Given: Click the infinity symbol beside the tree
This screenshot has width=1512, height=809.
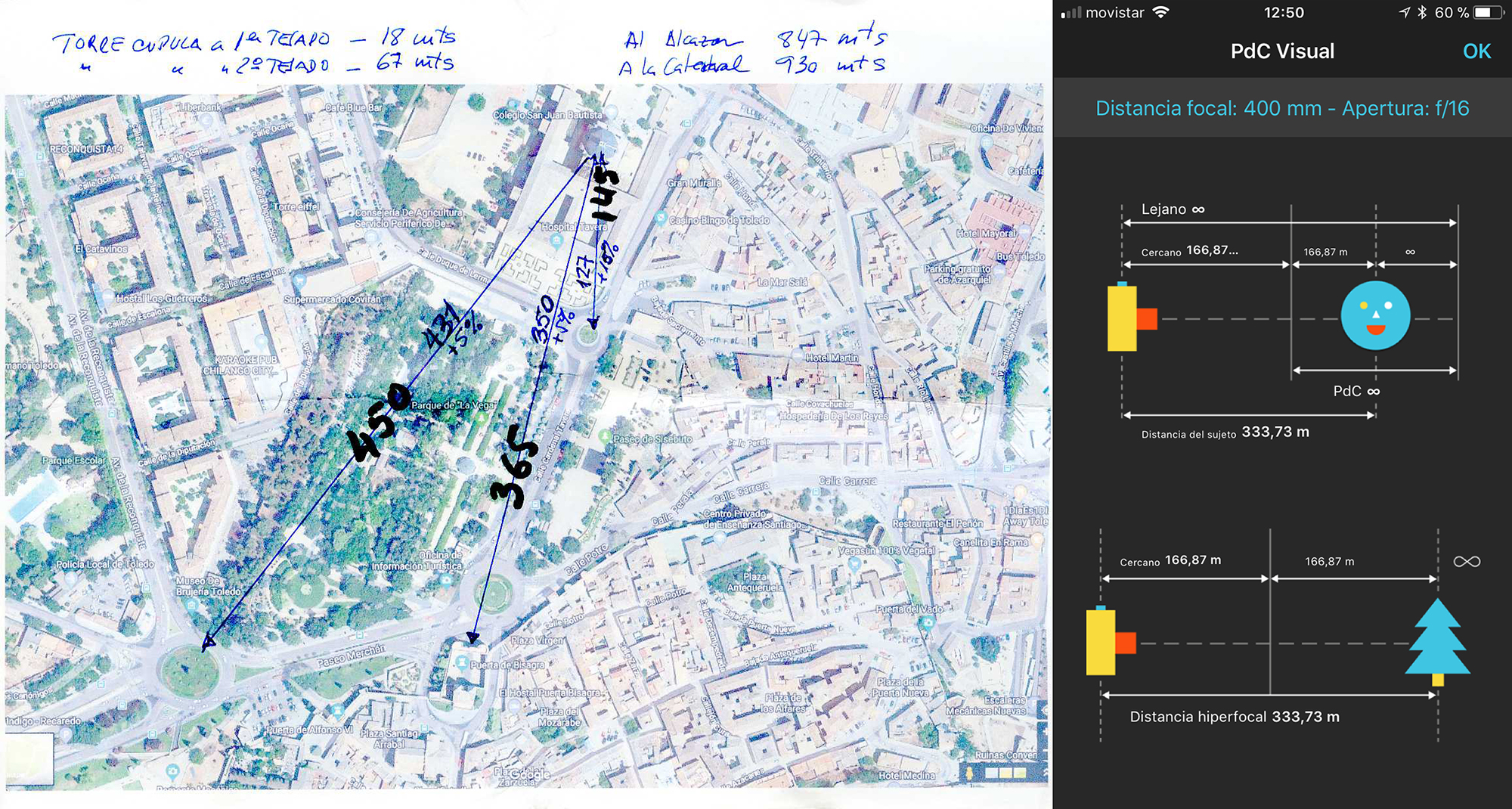Looking at the screenshot, I should pyautogui.click(x=1466, y=562).
